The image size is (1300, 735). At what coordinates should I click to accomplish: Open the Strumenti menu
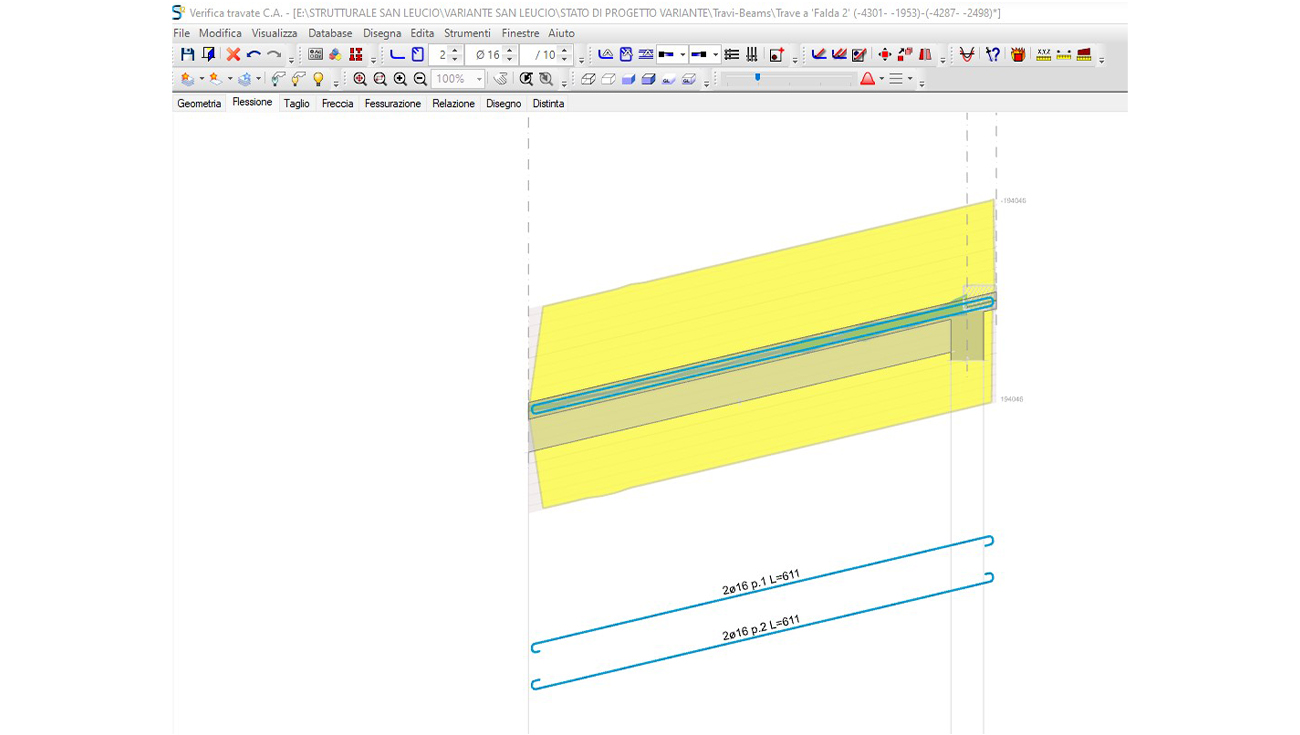coord(467,33)
